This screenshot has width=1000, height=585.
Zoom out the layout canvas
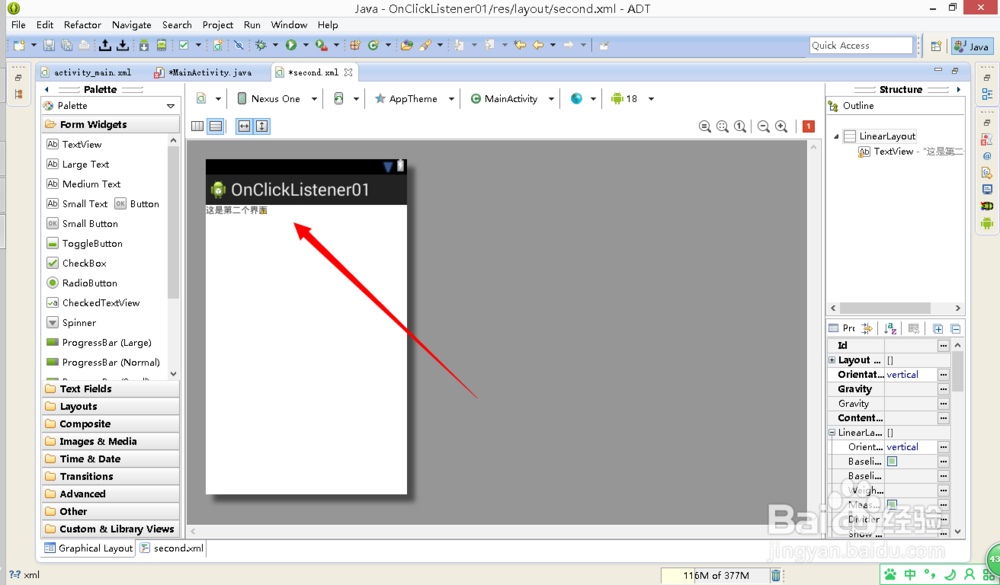(x=763, y=126)
